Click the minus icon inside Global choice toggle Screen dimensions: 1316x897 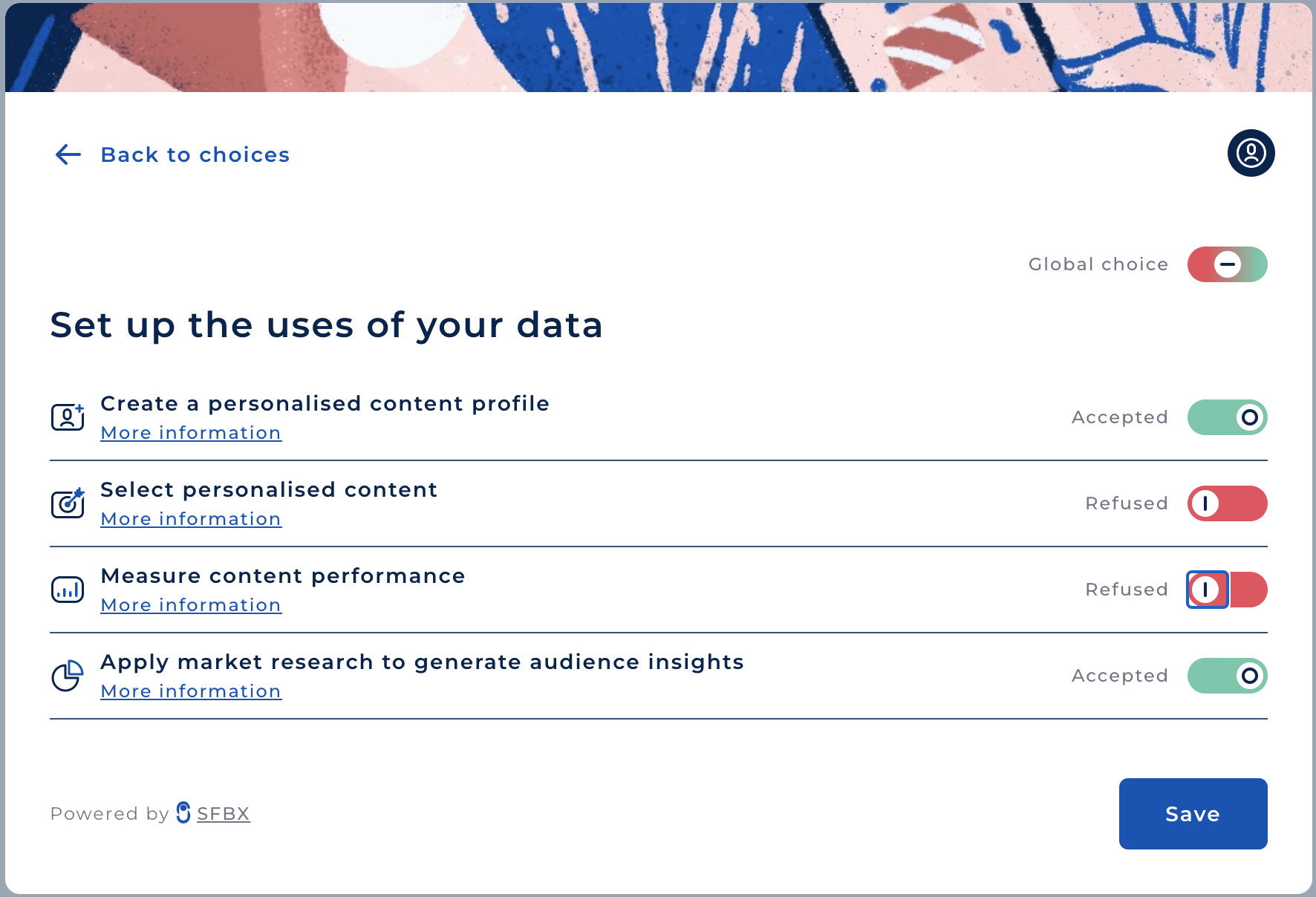1227,264
